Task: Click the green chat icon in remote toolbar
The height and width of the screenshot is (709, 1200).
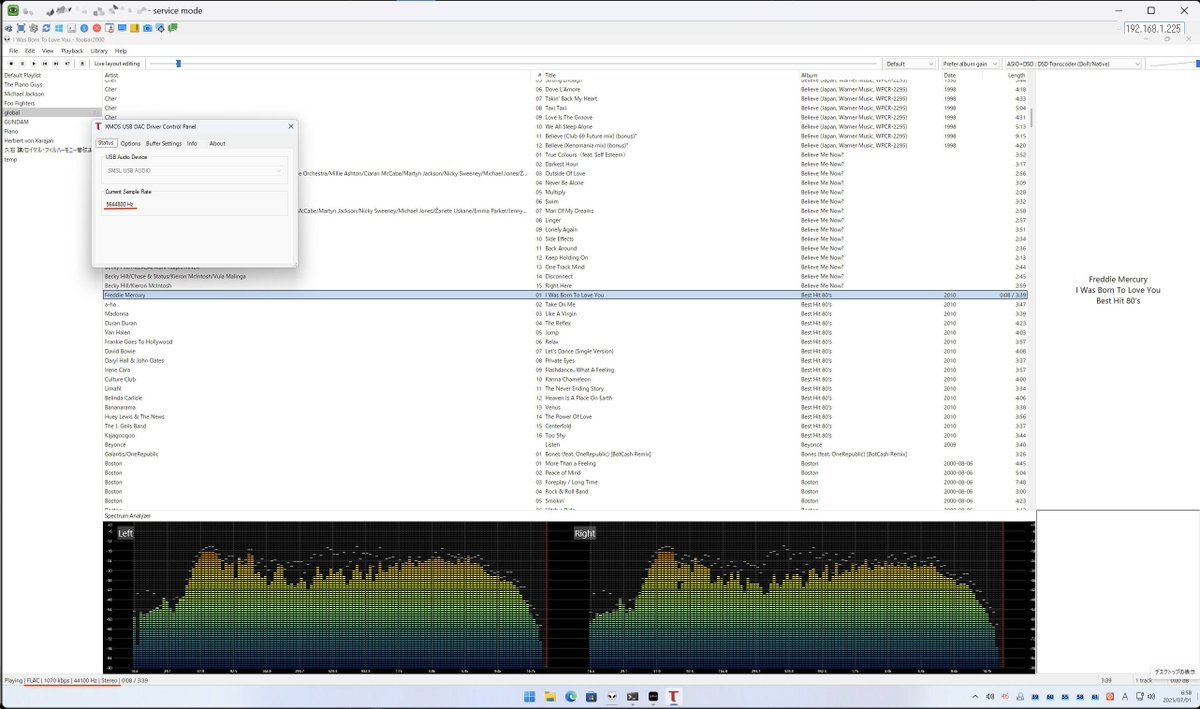Action: [172, 28]
